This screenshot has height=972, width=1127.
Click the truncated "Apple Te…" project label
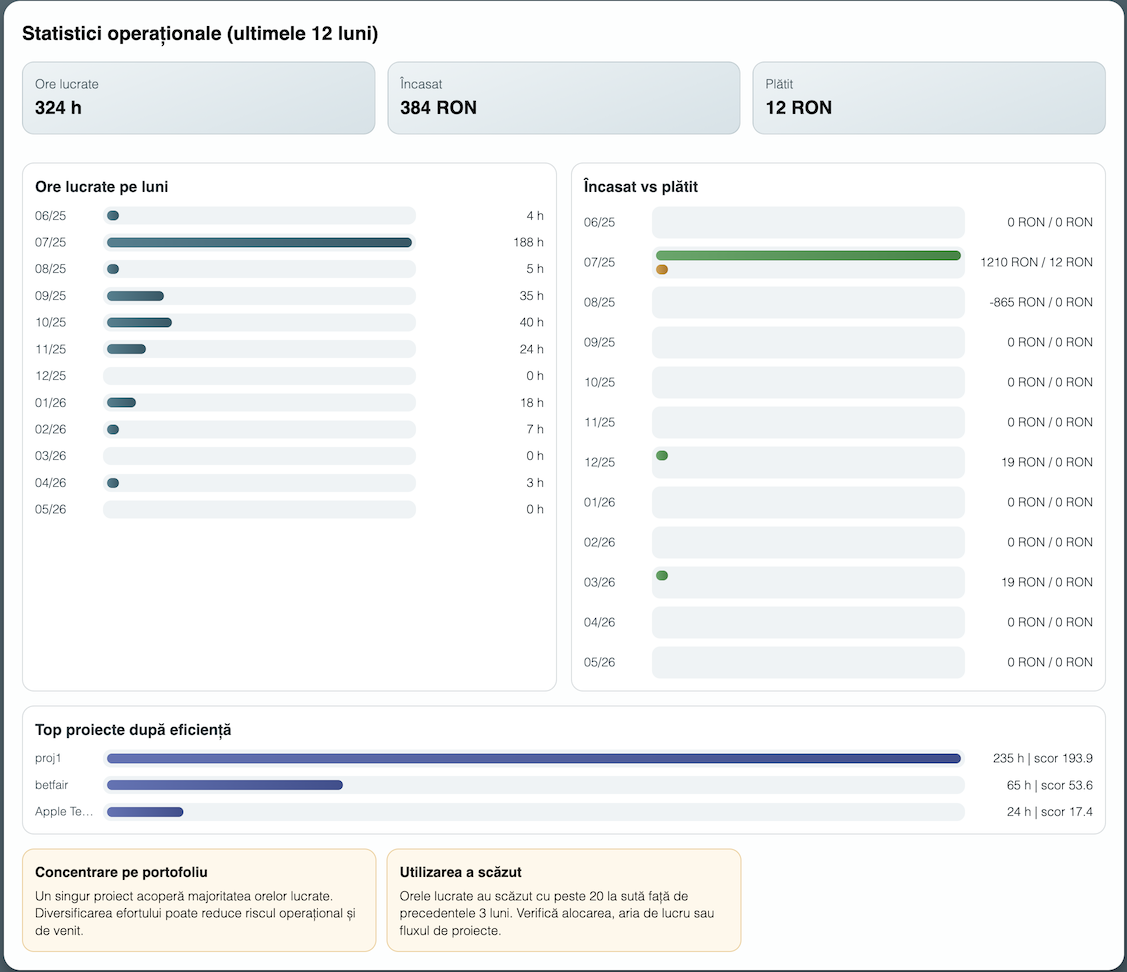(x=64, y=812)
